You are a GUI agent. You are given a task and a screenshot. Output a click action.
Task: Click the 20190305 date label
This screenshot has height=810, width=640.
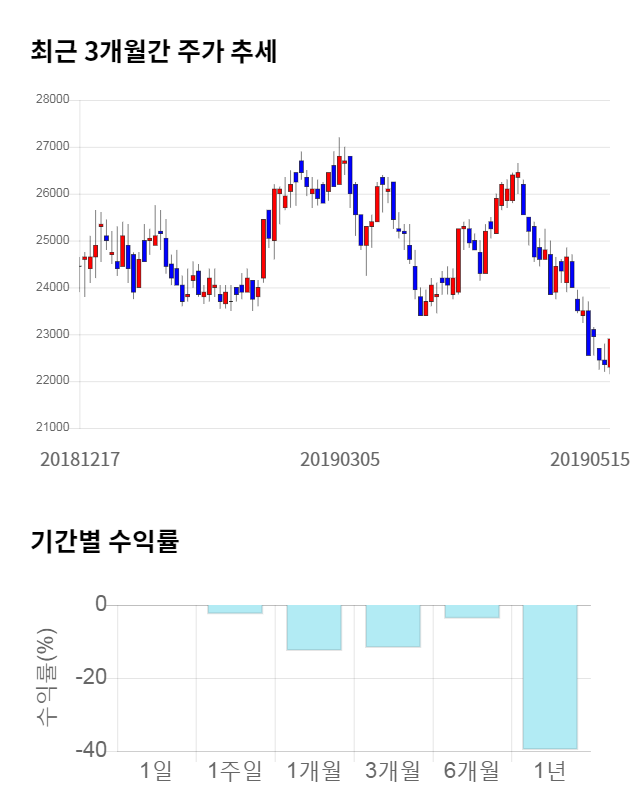[x=340, y=459]
